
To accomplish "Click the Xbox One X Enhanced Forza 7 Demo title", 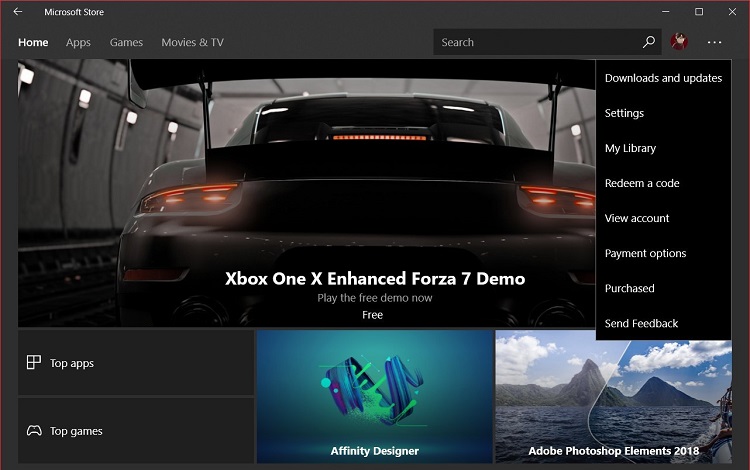I will pos(375,278).
